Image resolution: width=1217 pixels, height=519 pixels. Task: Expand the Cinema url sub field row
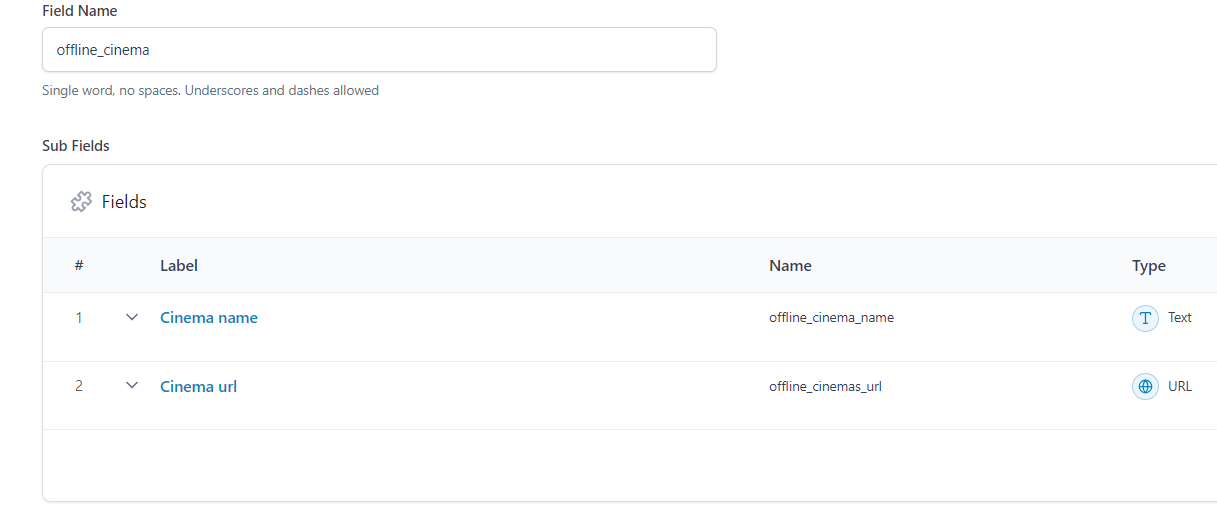click(132, 386)
